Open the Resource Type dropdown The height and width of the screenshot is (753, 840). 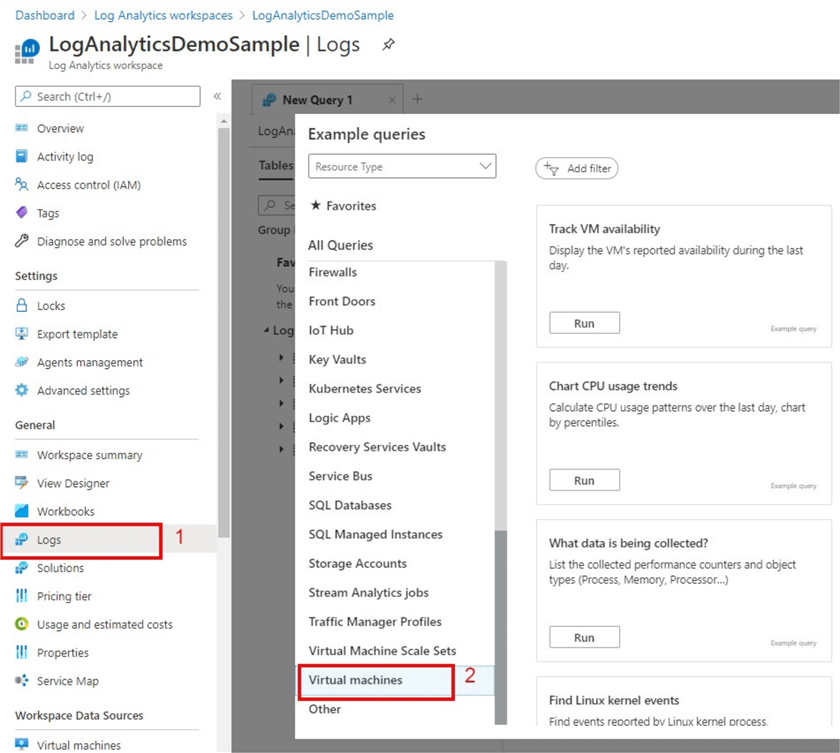(x=402, y=167)
